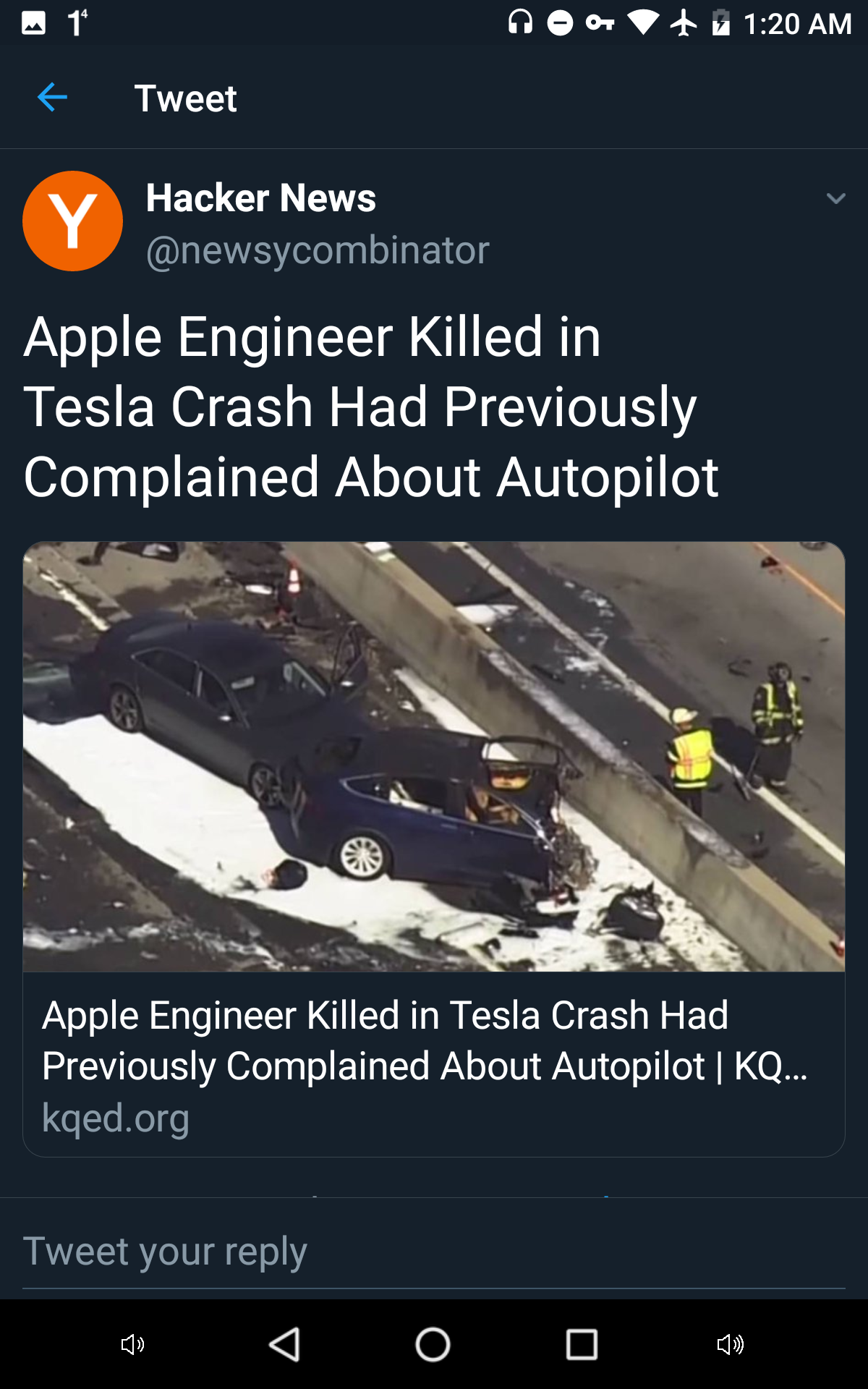Open the Hacker News profile avatar
Image resolution: width=868 pixels, height=1389 pixels.
[72, 221]
